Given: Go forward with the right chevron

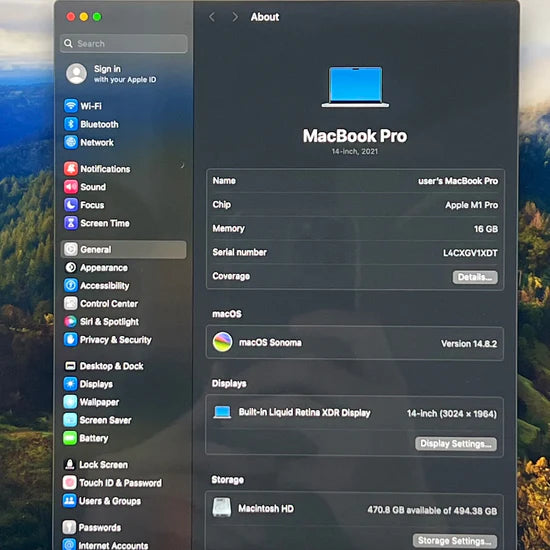Looking at the screenshot, I should 235,17.
